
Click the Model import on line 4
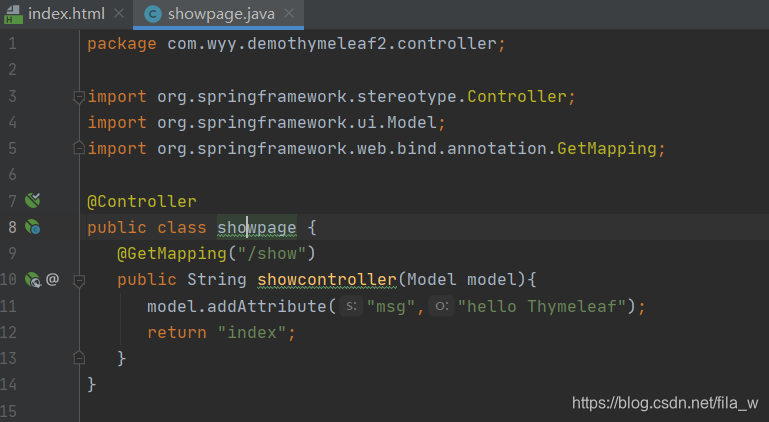411,123
